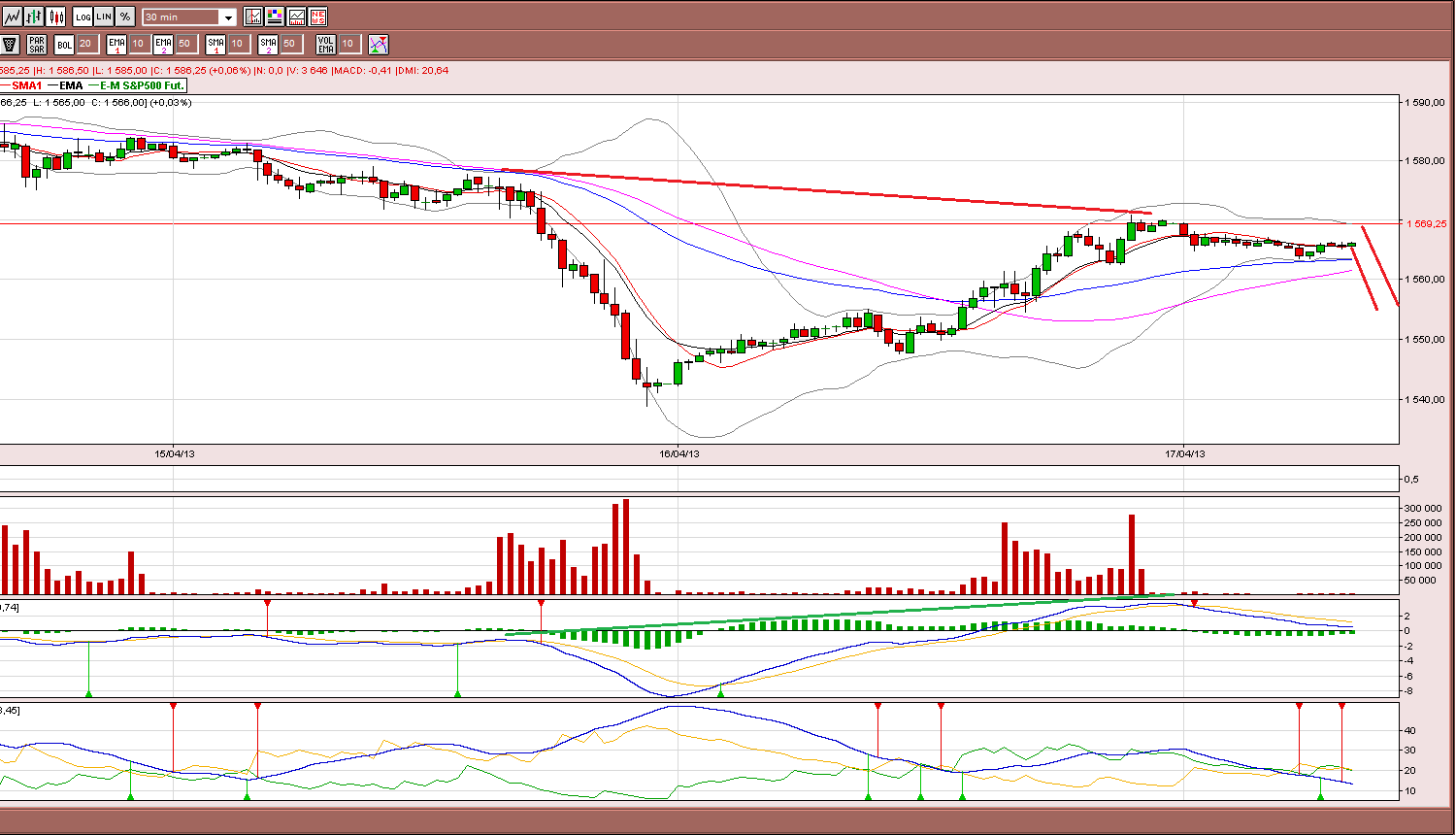Image resolution: width=1456 pixels, height=835 pixels.
Task: Open the 30 min timeframe dropdown
Action: (228, 17)
